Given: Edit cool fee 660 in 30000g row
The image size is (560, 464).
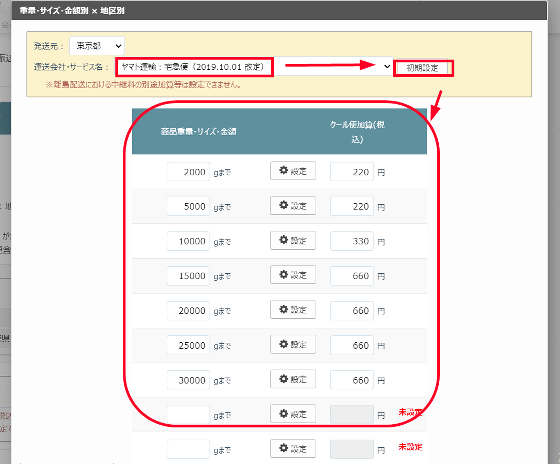Looking at the screenshot, I should [352, 380].
